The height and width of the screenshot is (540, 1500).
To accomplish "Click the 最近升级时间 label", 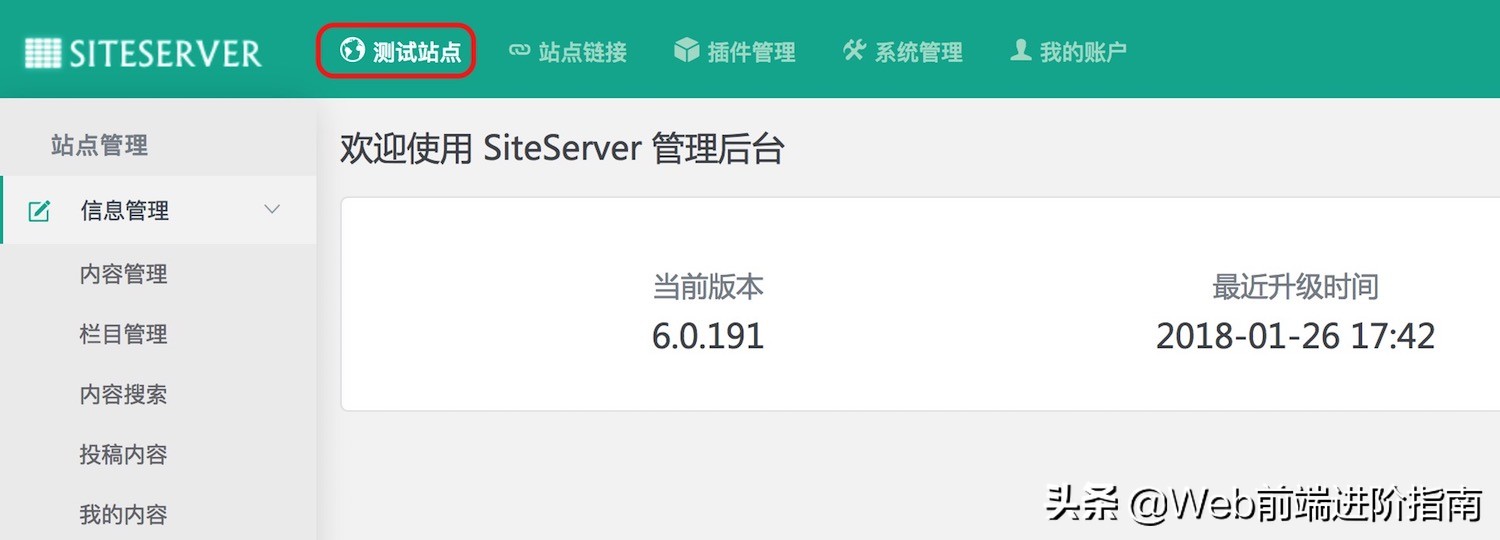I will point(1296,287).
